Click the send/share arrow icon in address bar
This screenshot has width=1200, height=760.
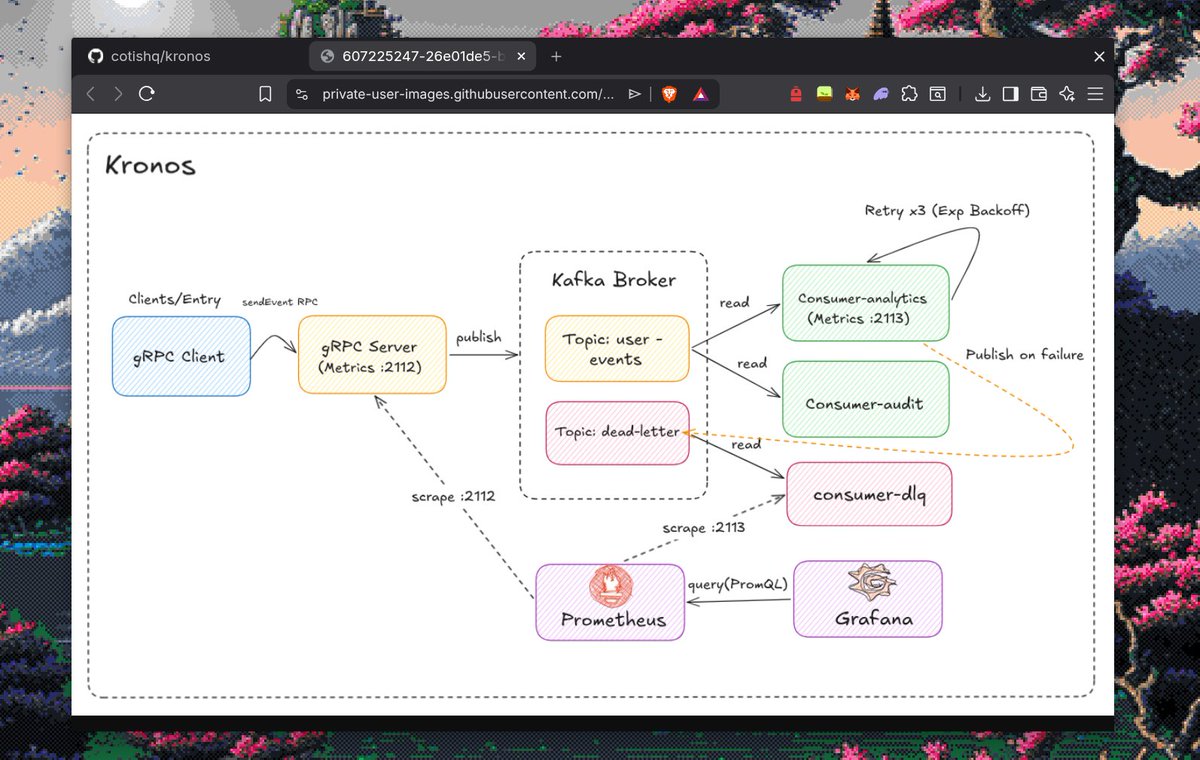point(634,94)
